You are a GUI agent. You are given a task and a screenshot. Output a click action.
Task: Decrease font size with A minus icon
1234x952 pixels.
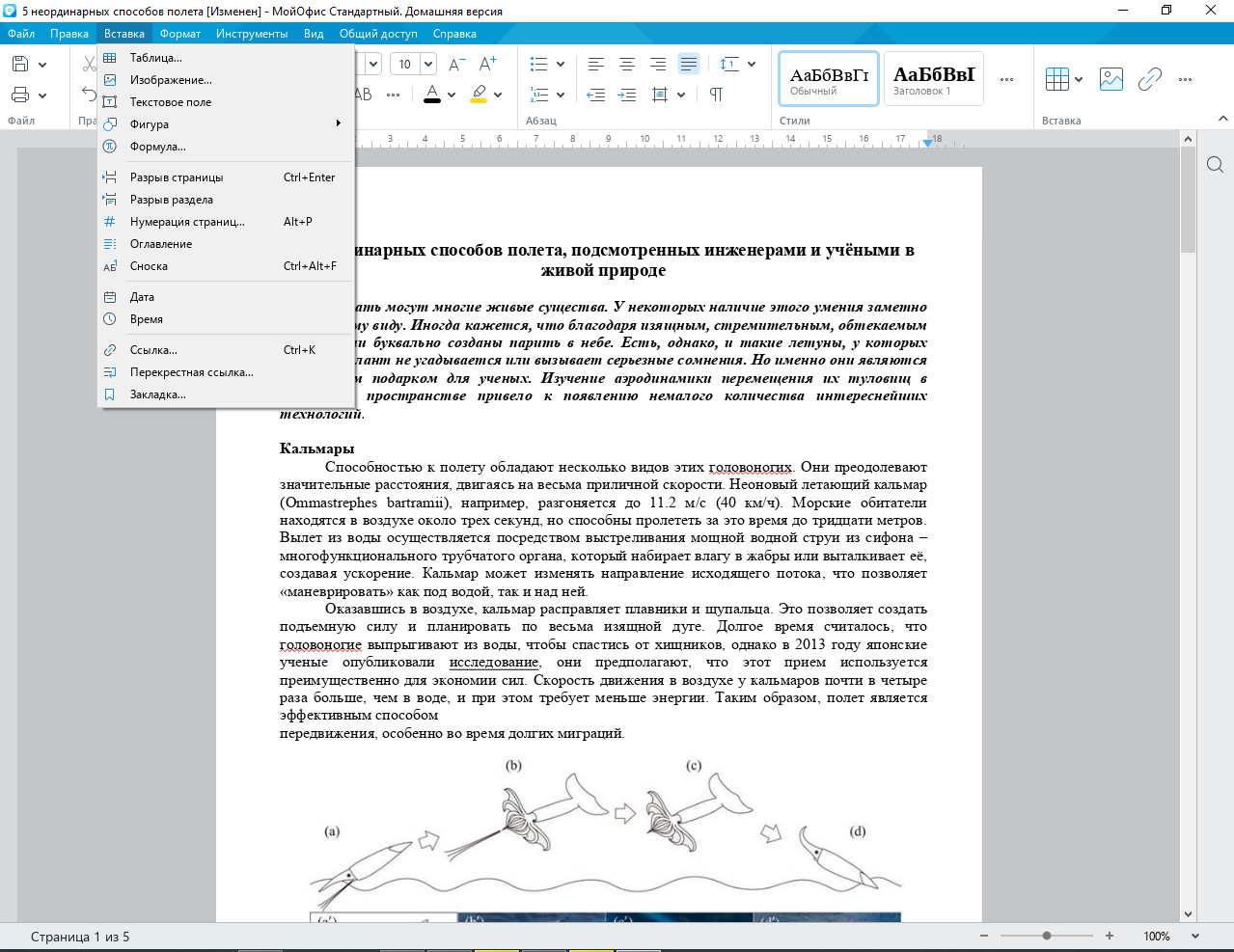tap(457, 64)
